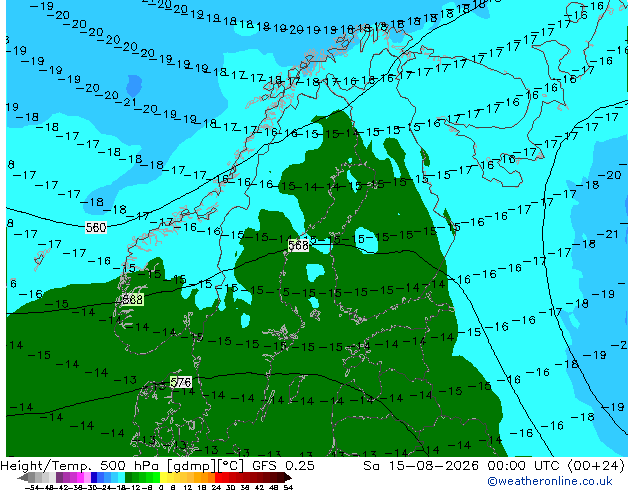Screen dimensions: 634x490
Task: Click the '-54' label at color scale start
Action: click(31, 487)
